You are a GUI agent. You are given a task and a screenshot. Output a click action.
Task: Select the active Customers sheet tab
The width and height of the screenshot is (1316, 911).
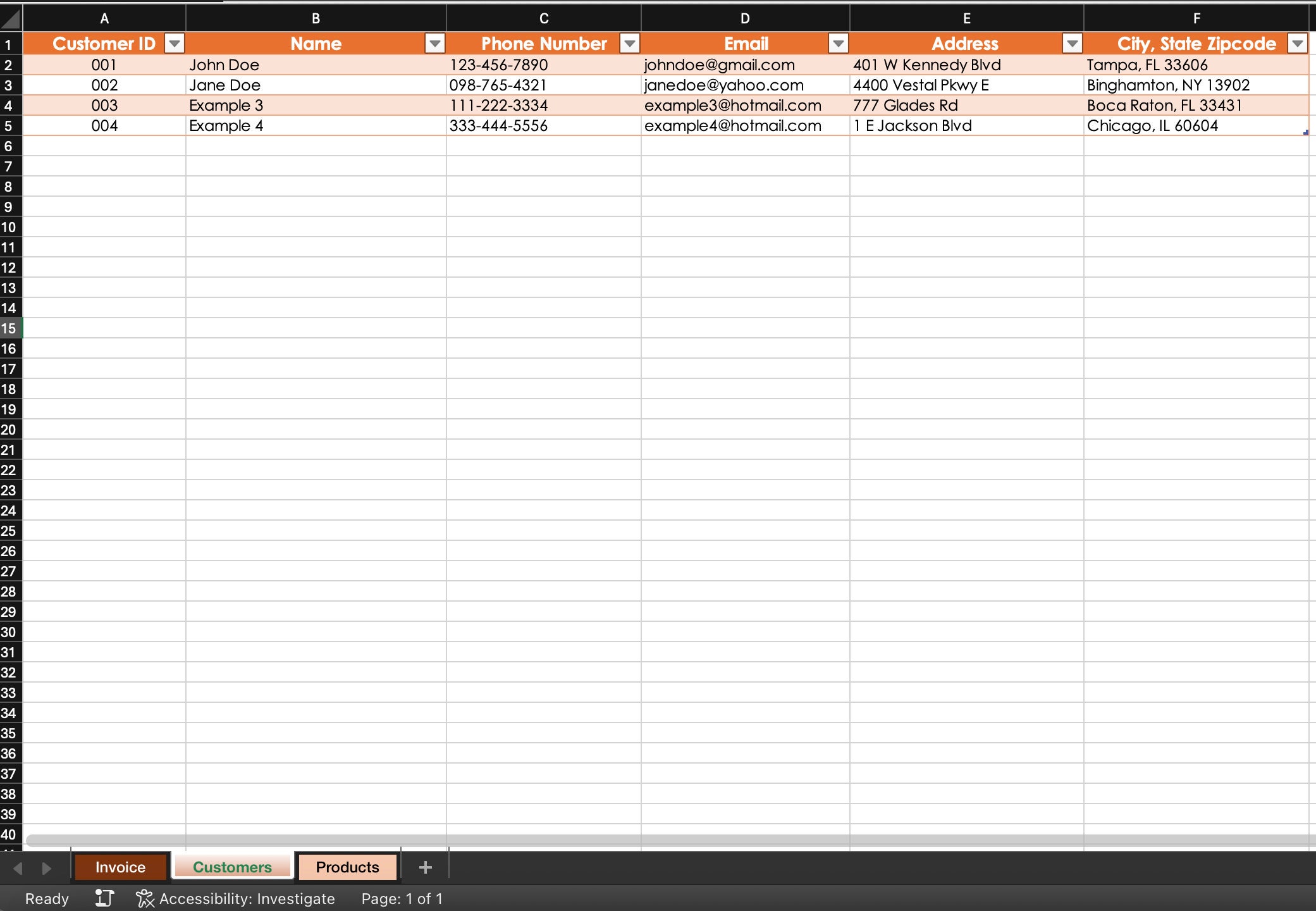(232, 867)
